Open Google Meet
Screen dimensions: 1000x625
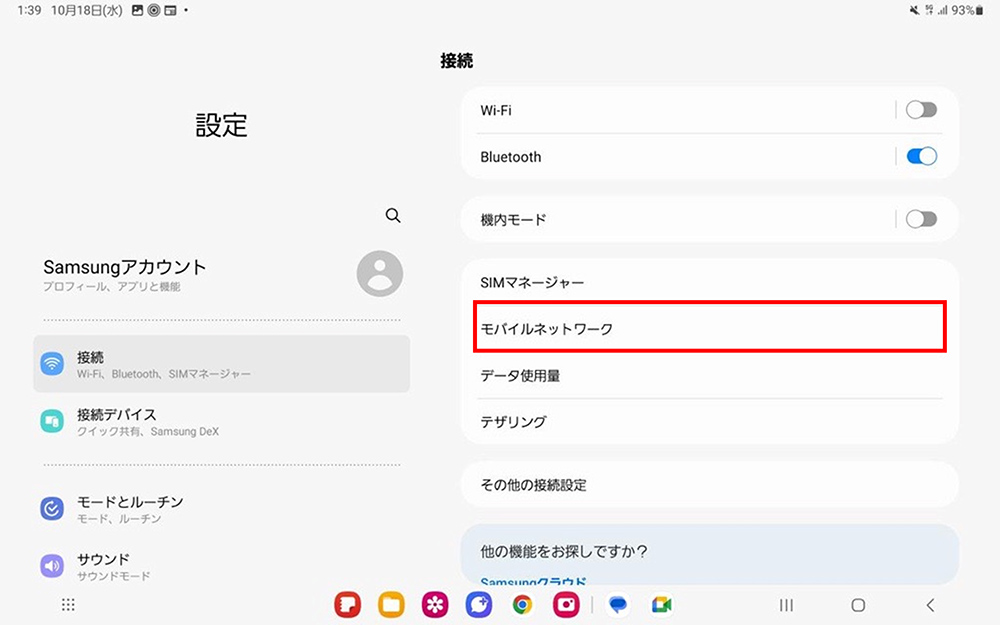click(x=661, y=605)
